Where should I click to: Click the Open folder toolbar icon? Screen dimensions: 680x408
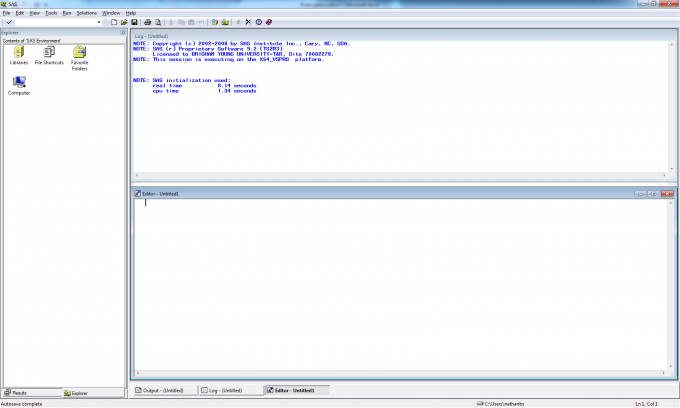[x=124, y=21]
